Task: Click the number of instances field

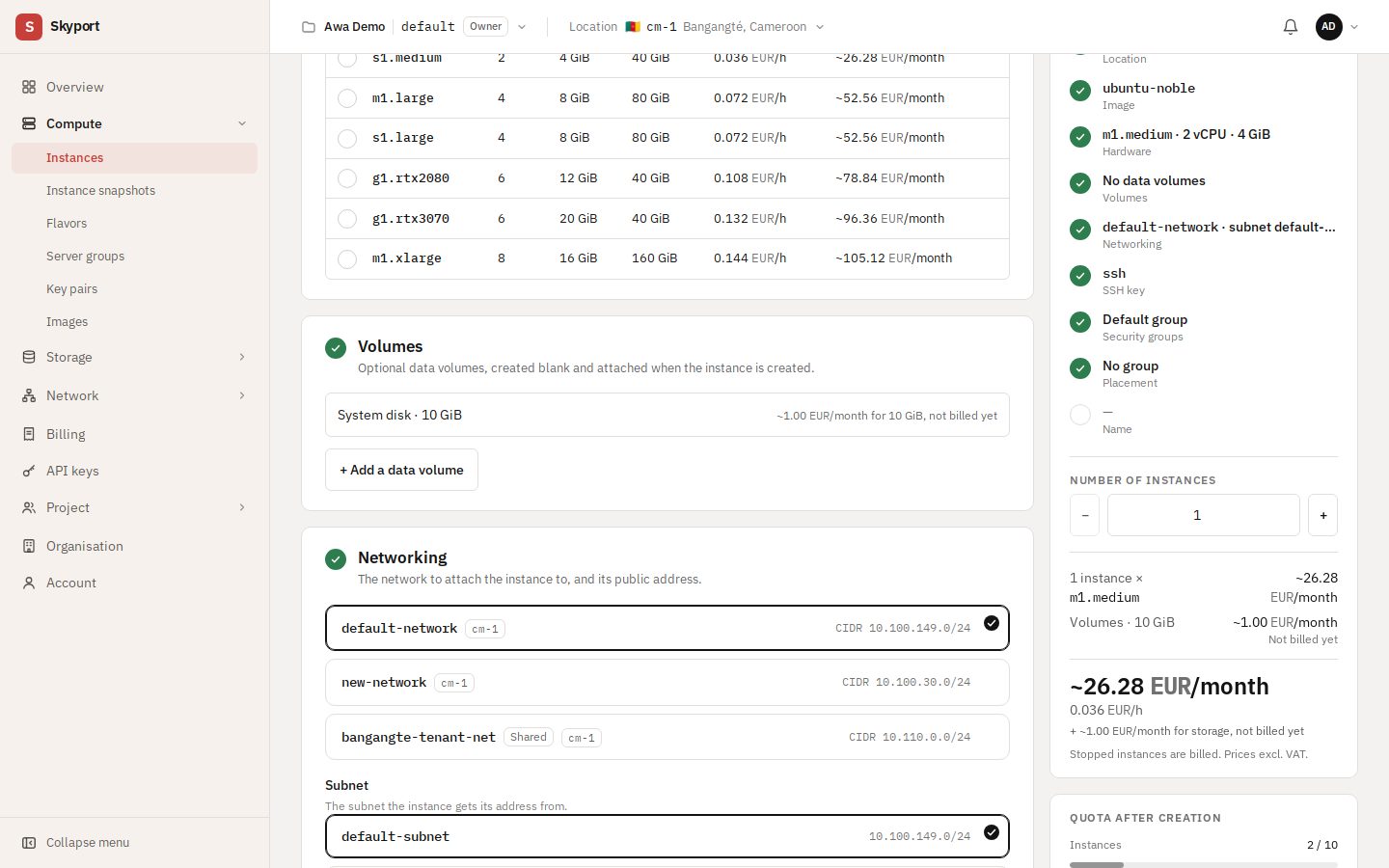Action: pyautogui.click(x=1204, y=515)
